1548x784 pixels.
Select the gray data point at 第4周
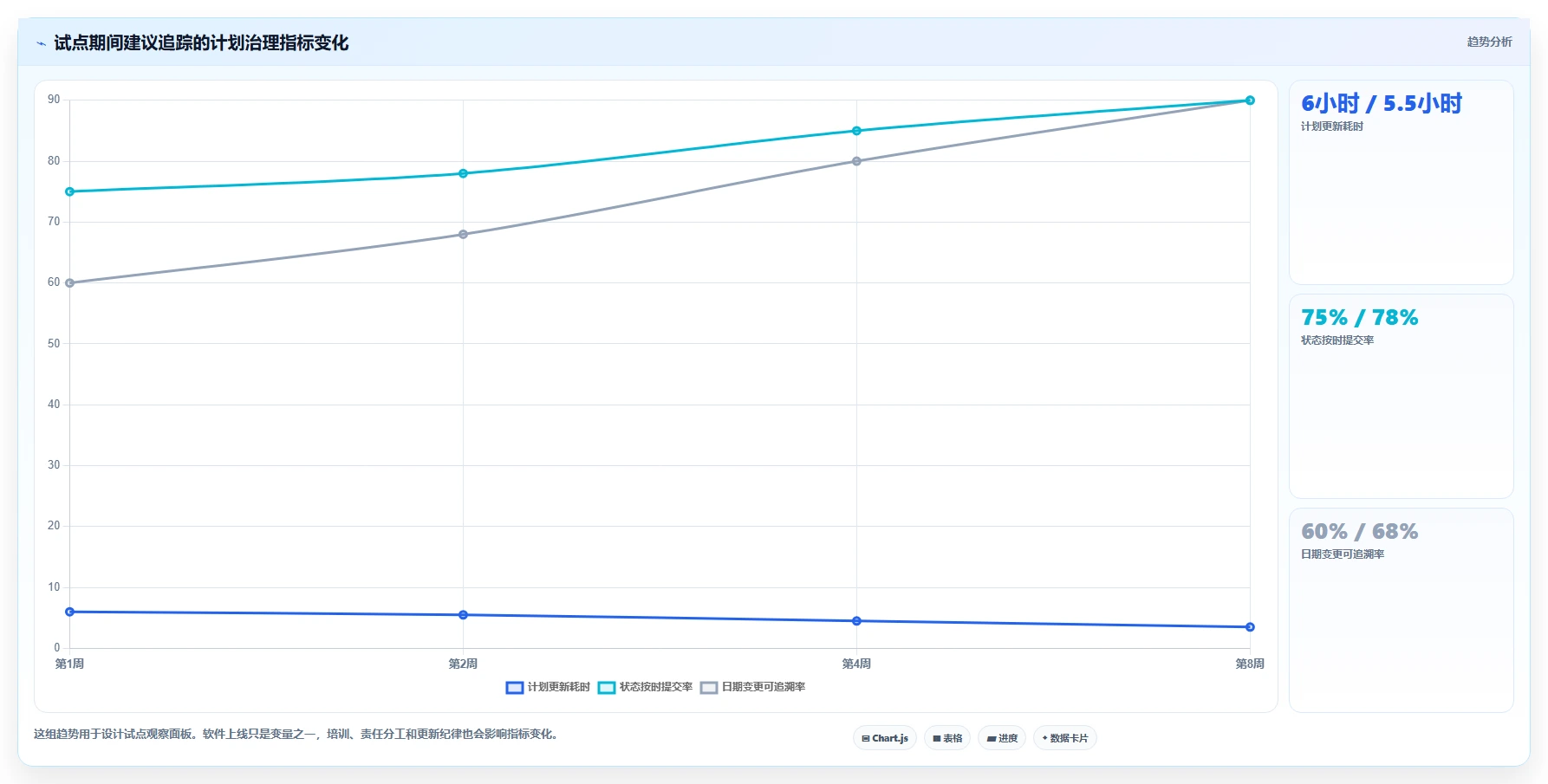tap(856, 161)
